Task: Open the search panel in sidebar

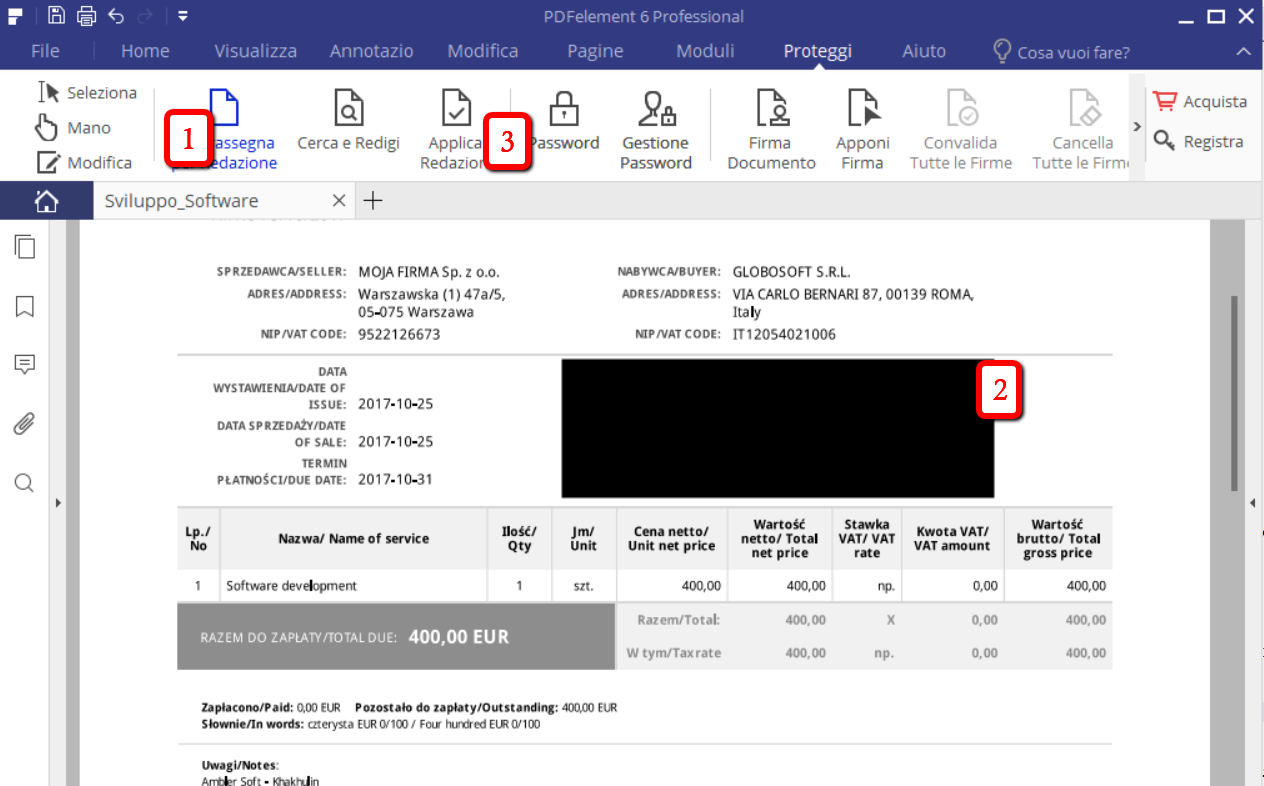Action: point(25,484)
